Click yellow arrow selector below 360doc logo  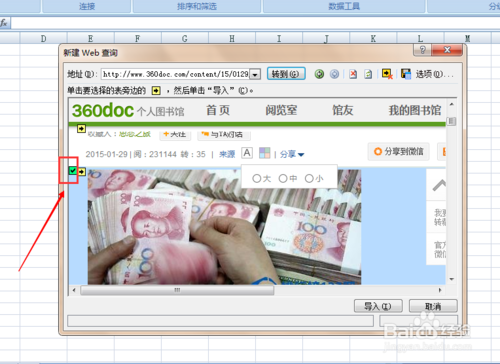coord(81,128)
